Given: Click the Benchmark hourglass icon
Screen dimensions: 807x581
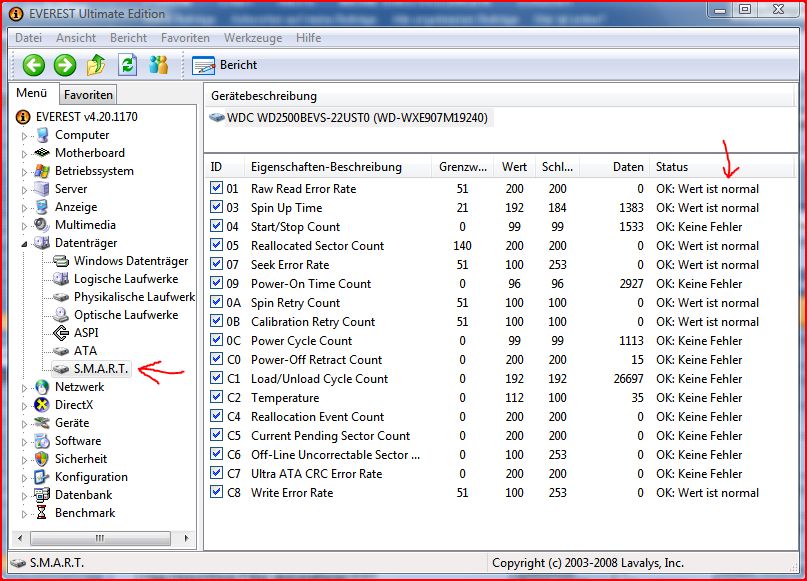Looking at the screenshot, I should pos(42,513).
